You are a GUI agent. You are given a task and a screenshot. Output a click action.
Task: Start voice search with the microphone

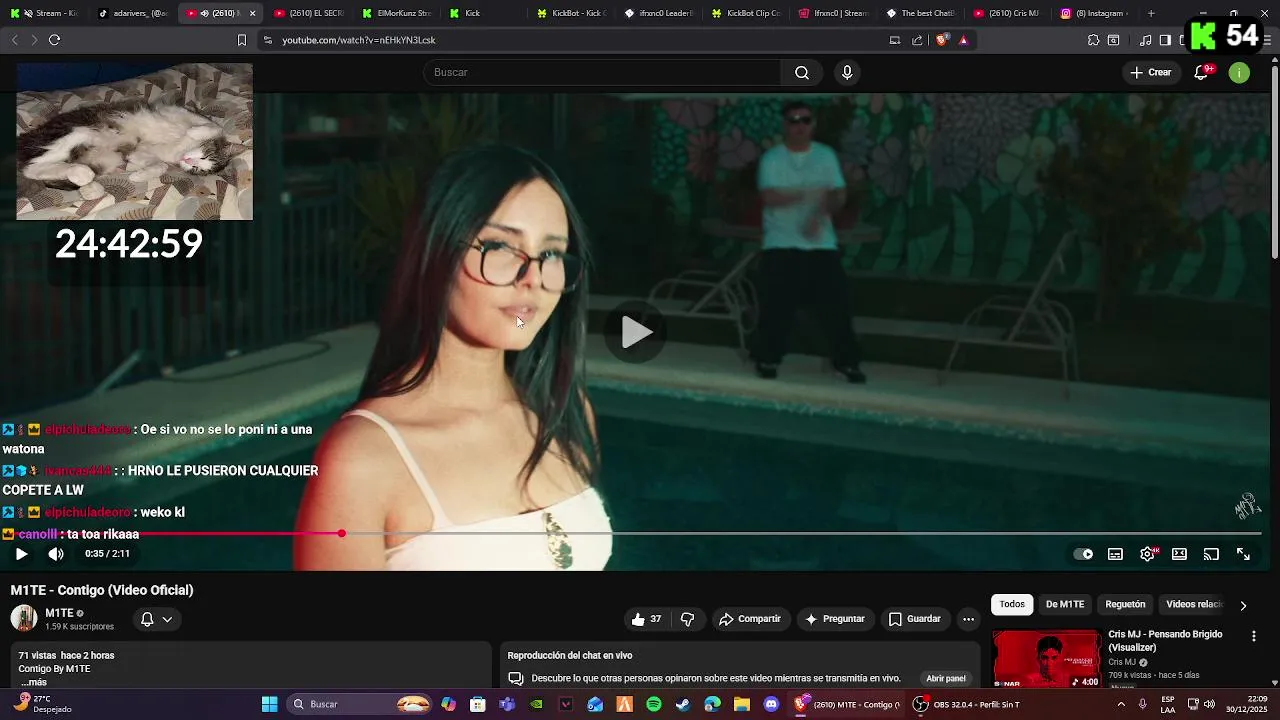click(847, 72)
